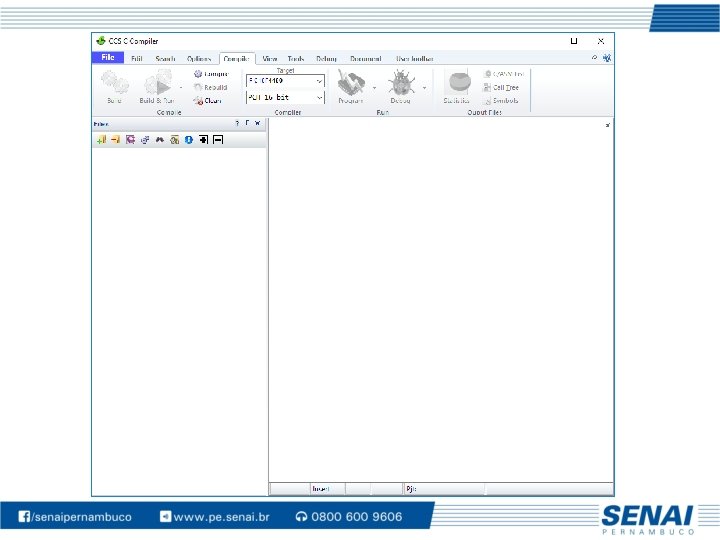The height and width of the screenshot is (540, 720).
Task: Switch to the View tab
Action: click(x=270, y=59)
